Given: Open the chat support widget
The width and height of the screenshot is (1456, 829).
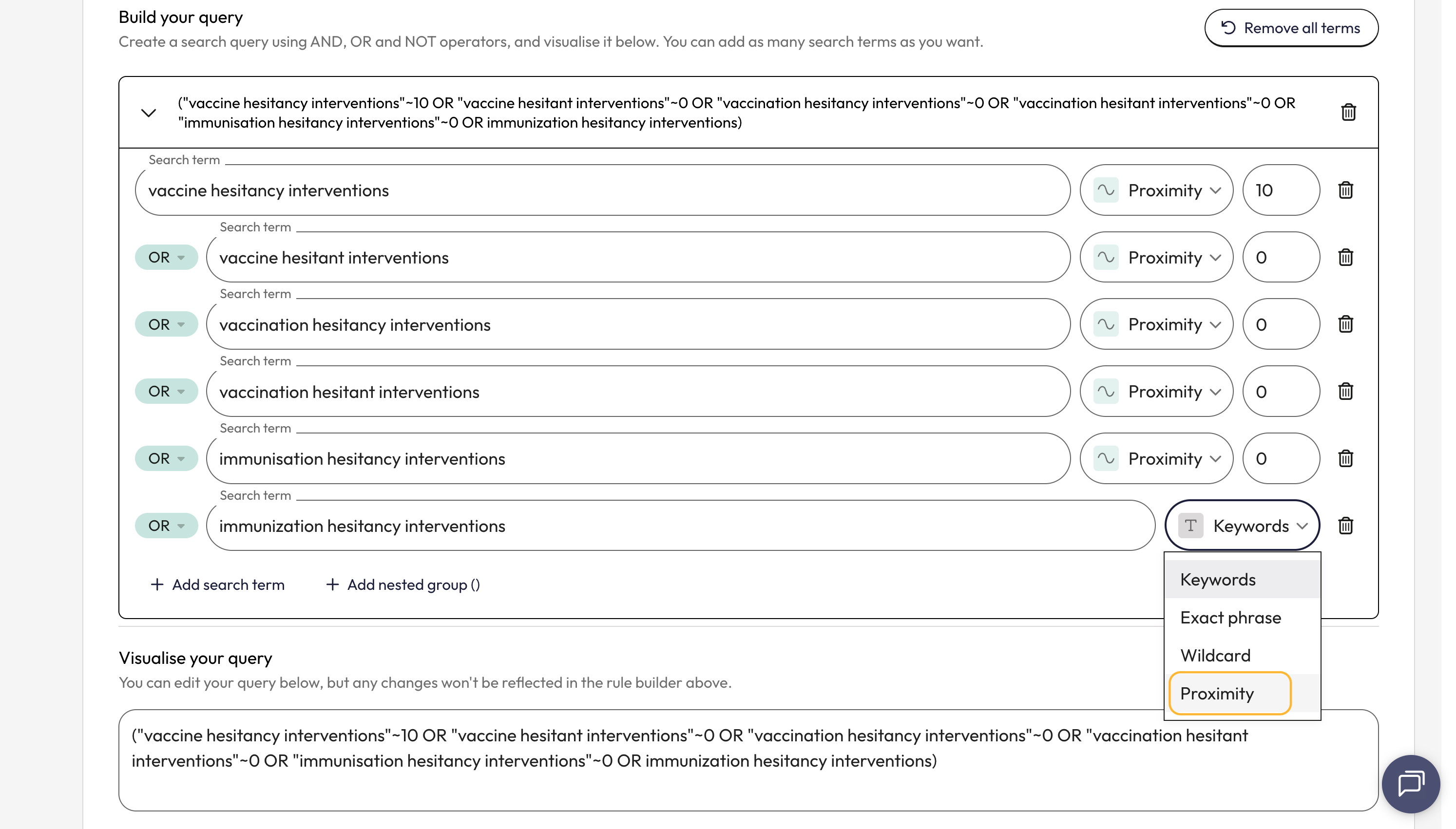Looking at the screenshot, I should 1411,784.
